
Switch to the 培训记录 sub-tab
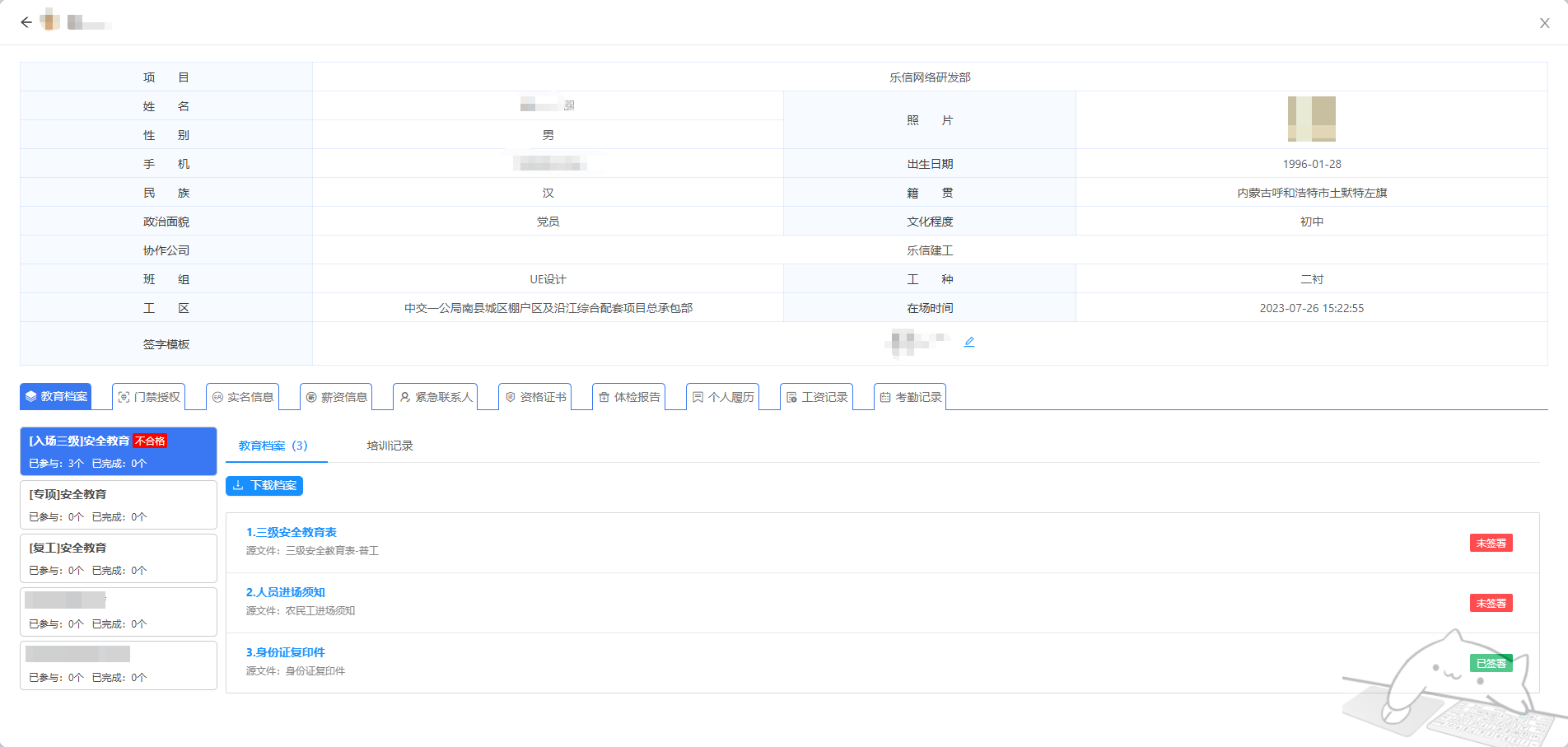(x=390, y=446)
